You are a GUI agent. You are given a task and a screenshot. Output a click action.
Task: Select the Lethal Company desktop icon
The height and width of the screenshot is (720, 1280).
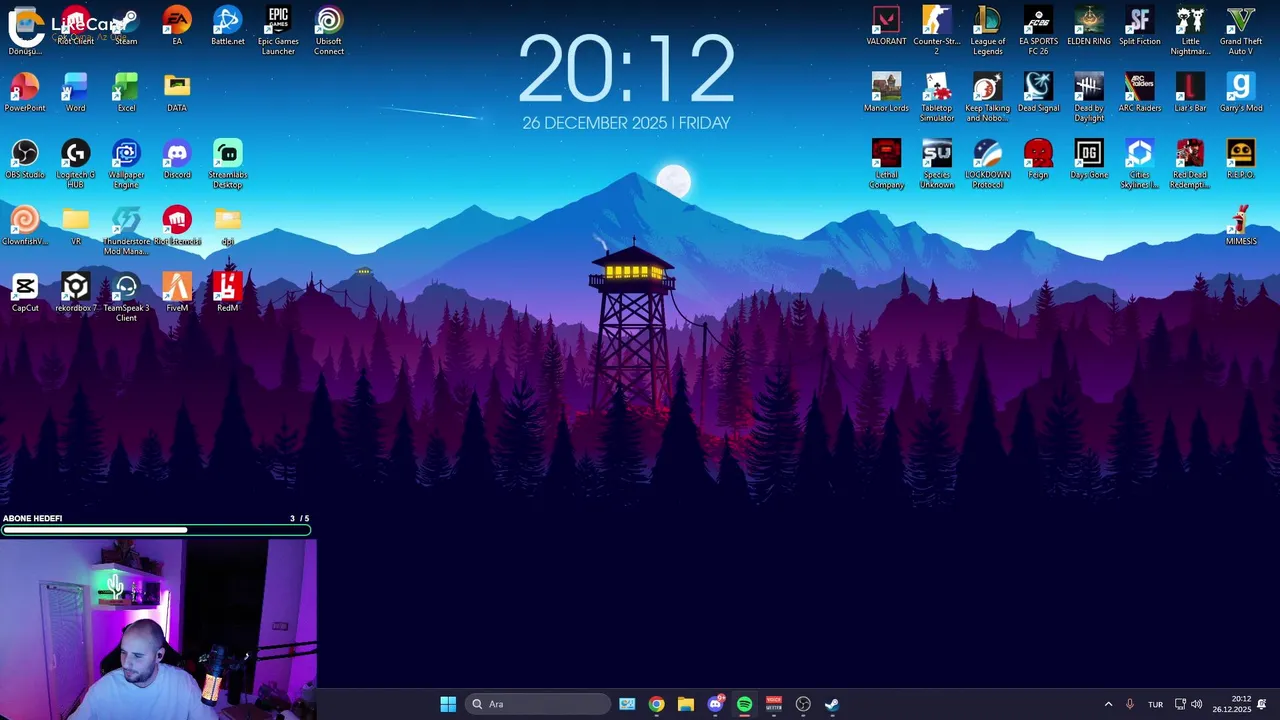coord(886,164)
